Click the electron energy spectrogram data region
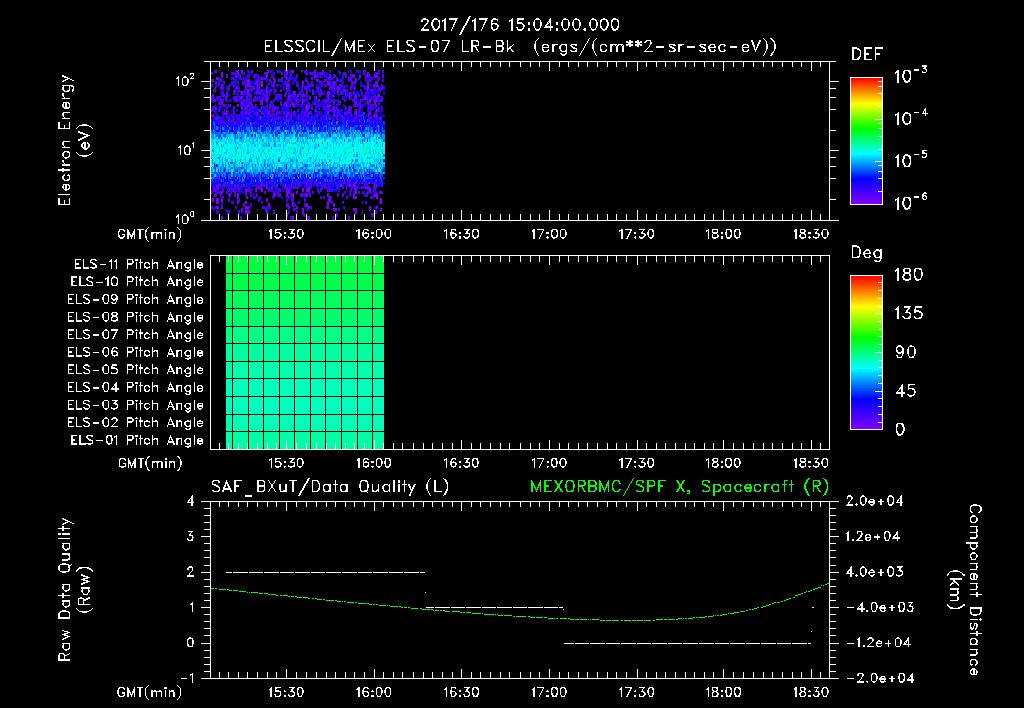The height and width of the screenshot is (708, 1024). [x=298, y=144]
